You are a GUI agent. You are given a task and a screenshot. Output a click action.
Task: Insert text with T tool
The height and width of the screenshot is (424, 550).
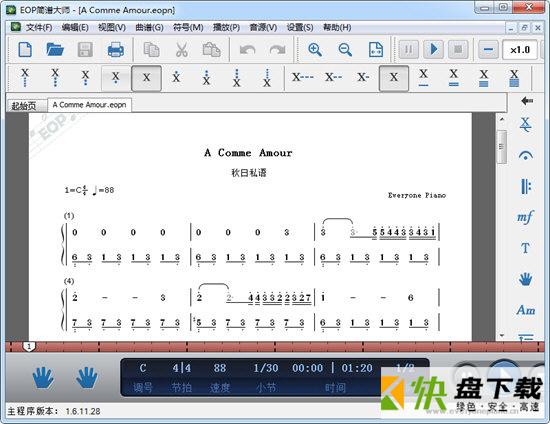(x=525, y=248)
